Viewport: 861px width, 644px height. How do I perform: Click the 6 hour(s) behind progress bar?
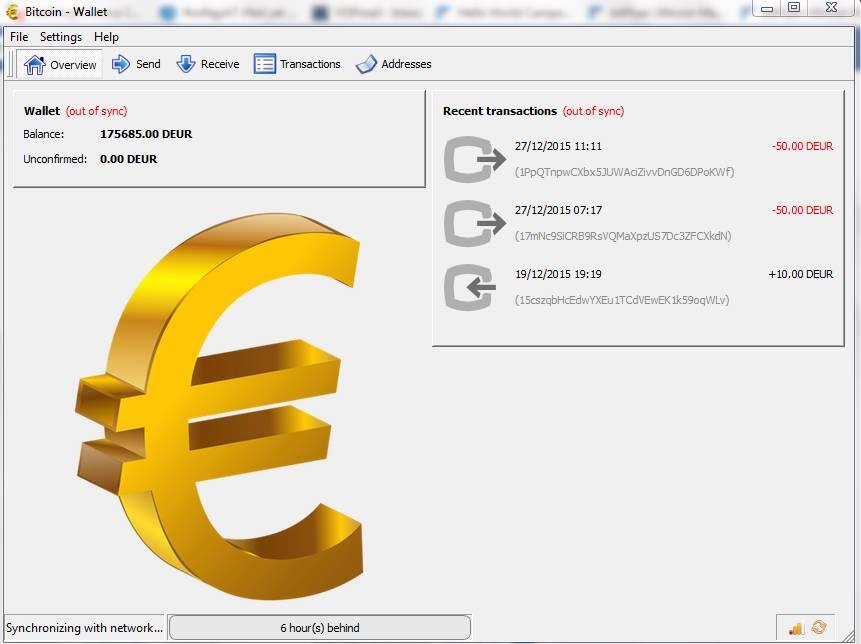point(322,627)
